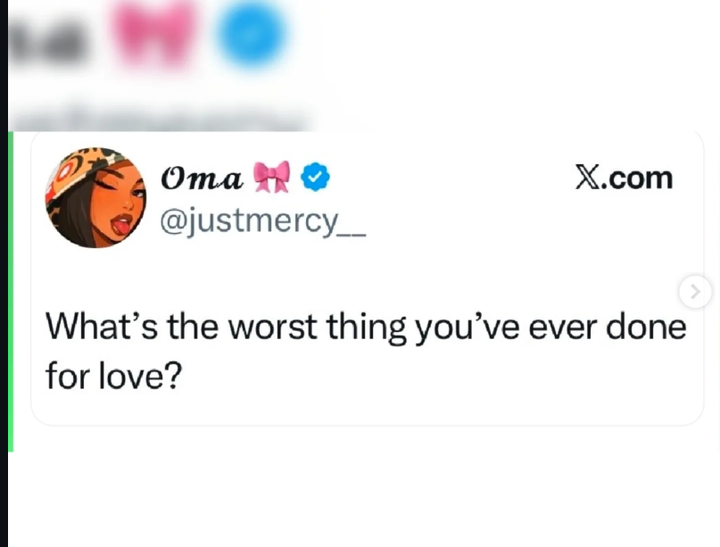Viewport: 720px width, 547px height.
Task: Click the display name "Oma"
Action: point(201,178)
